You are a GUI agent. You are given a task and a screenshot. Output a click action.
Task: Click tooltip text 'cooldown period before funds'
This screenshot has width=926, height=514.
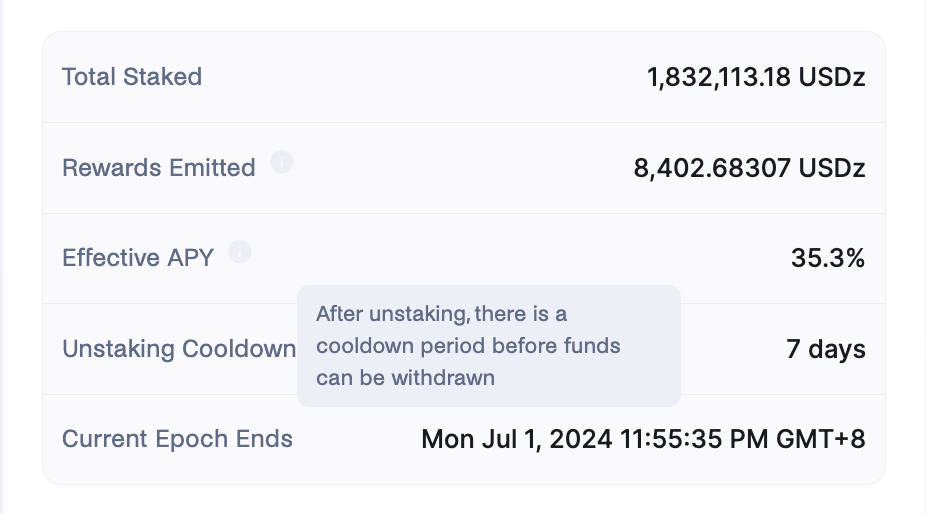pos(468,346)
